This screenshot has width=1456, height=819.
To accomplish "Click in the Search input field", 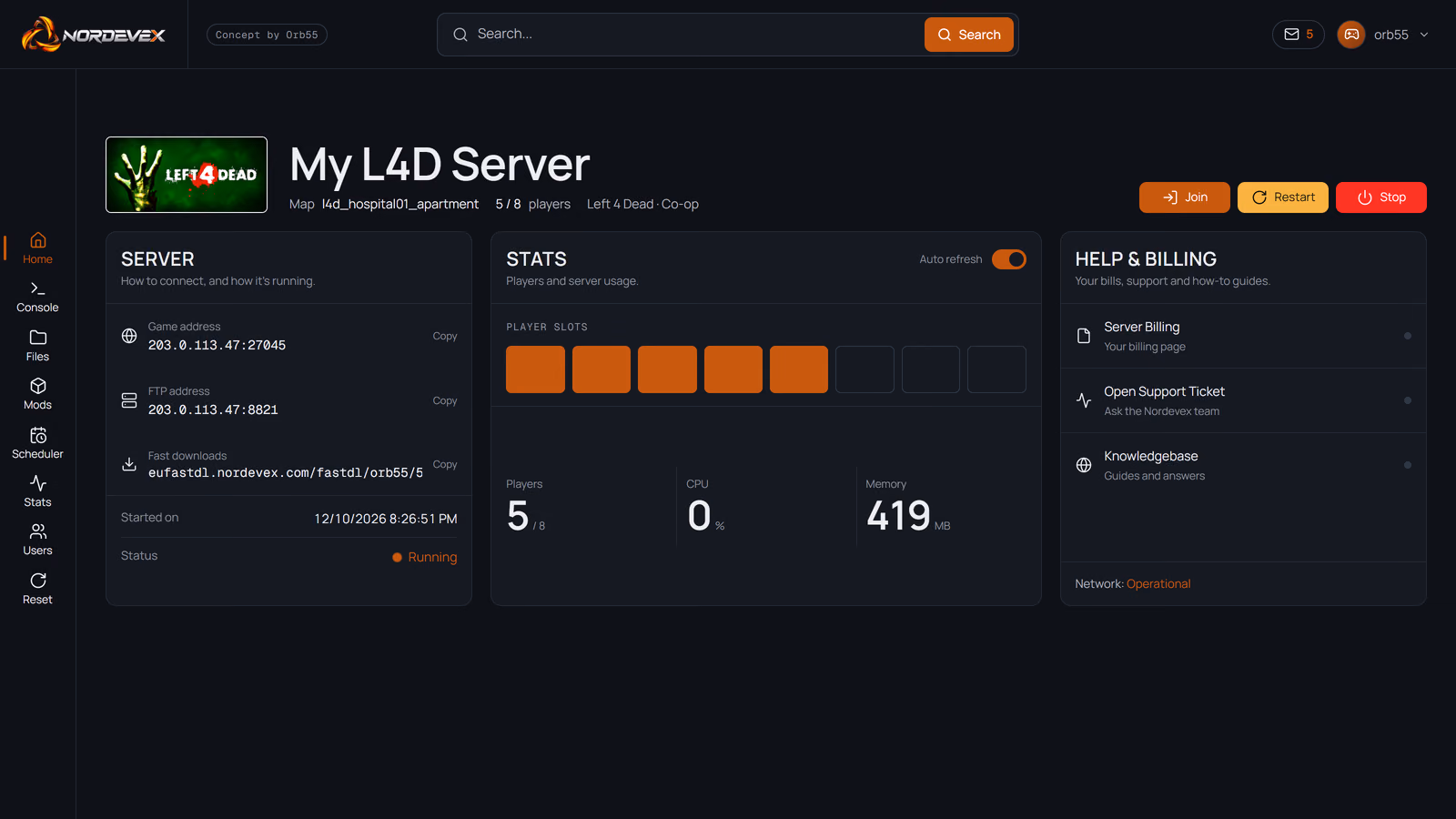I will point(696,35).
